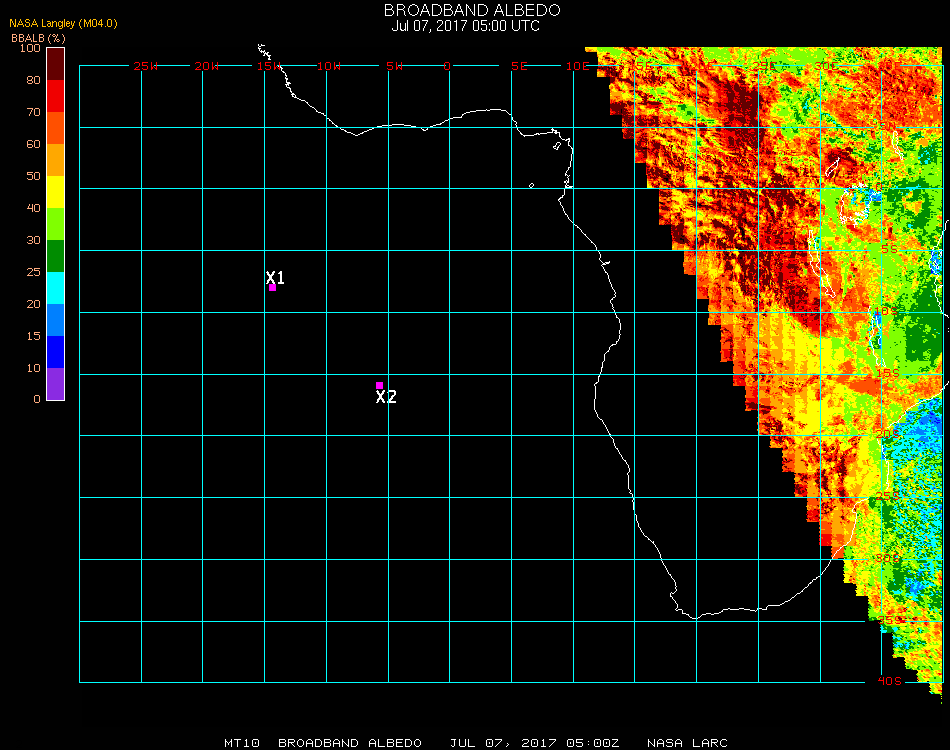This screenshot has width=950, height=750.
Task: Click the 25W longitude label
Action: tap(146, 66)
